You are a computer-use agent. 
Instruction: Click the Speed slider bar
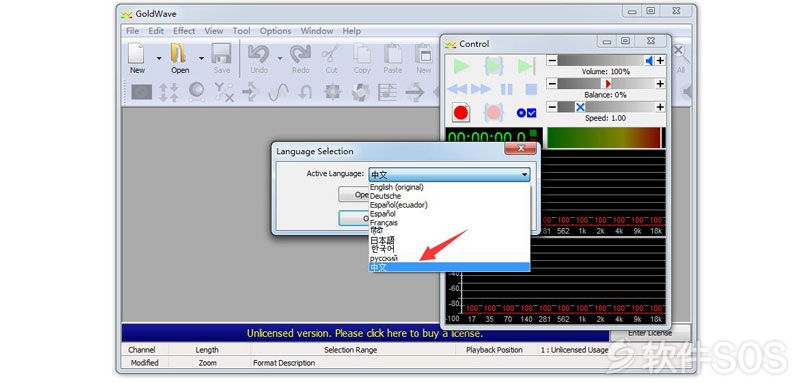click(606, 107)
